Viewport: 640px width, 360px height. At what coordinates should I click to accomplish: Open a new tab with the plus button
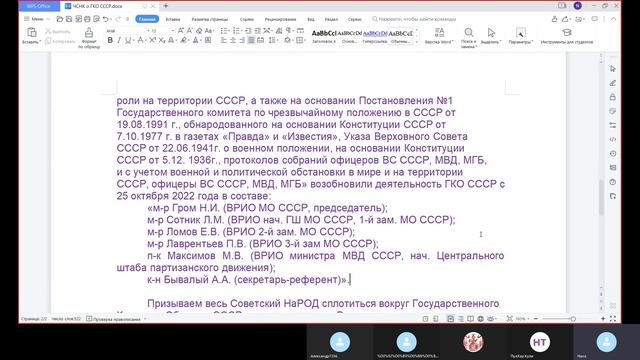click(166, 6)
